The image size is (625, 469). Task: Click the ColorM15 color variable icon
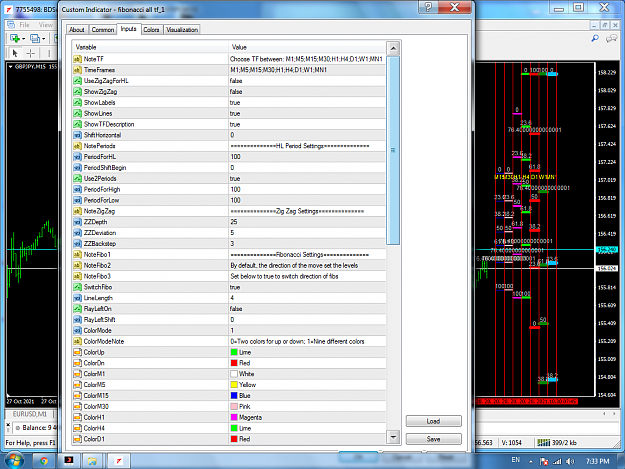(x=77, y=396)
